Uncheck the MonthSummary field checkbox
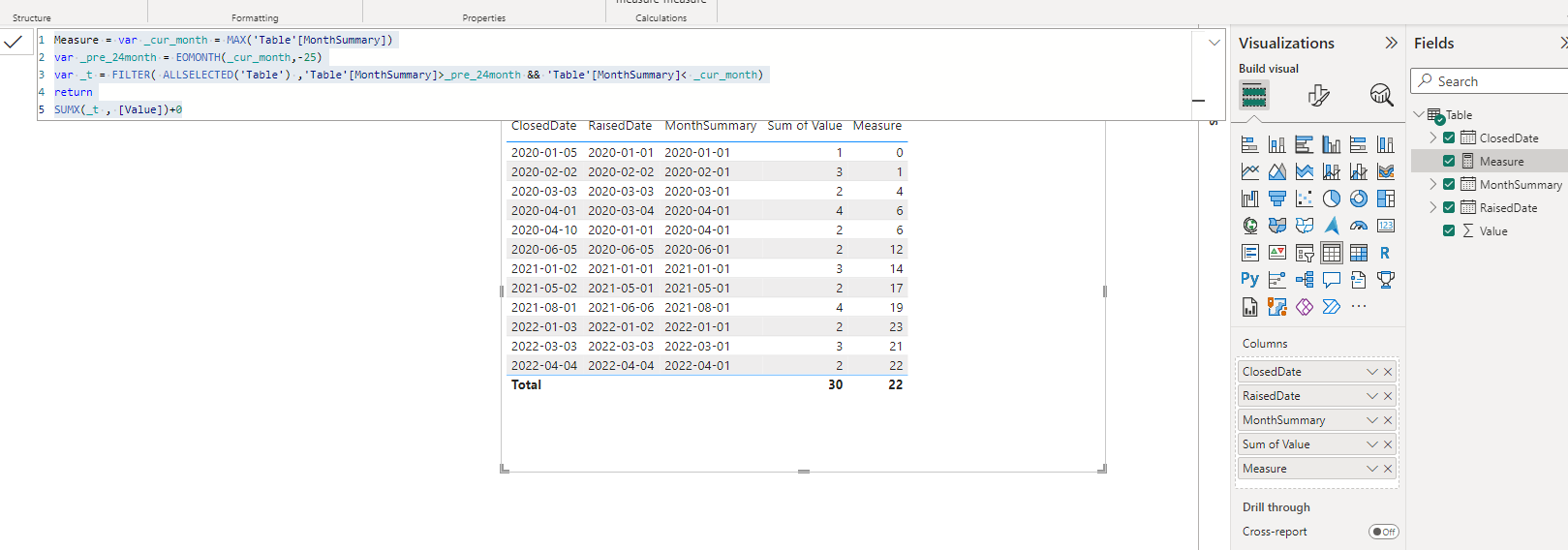The image size is (1568, 550). tap(1449, 184)
